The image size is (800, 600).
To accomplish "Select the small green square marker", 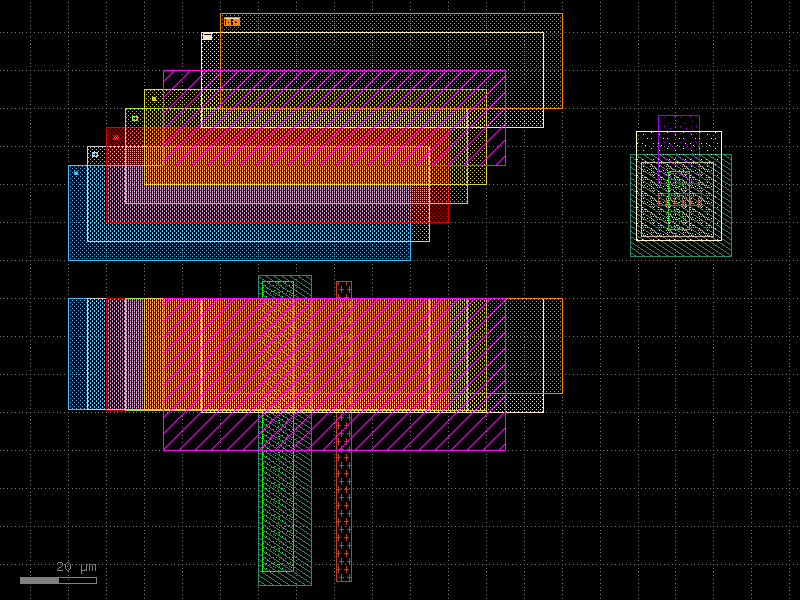I will click(x=135, y=118).
